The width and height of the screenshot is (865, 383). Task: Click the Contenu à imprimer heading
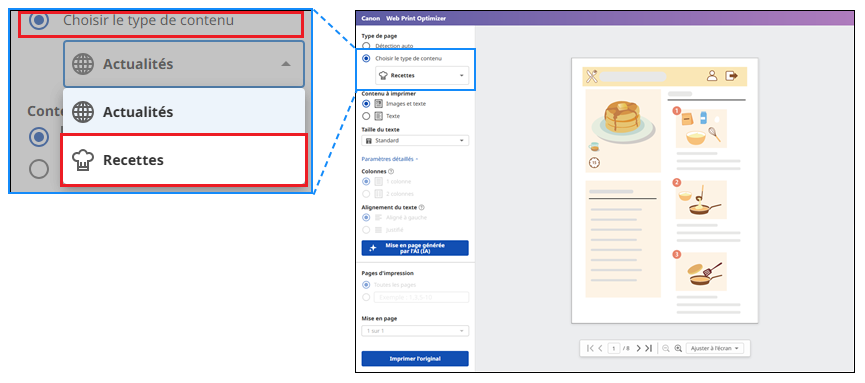[x=388, y=94]
